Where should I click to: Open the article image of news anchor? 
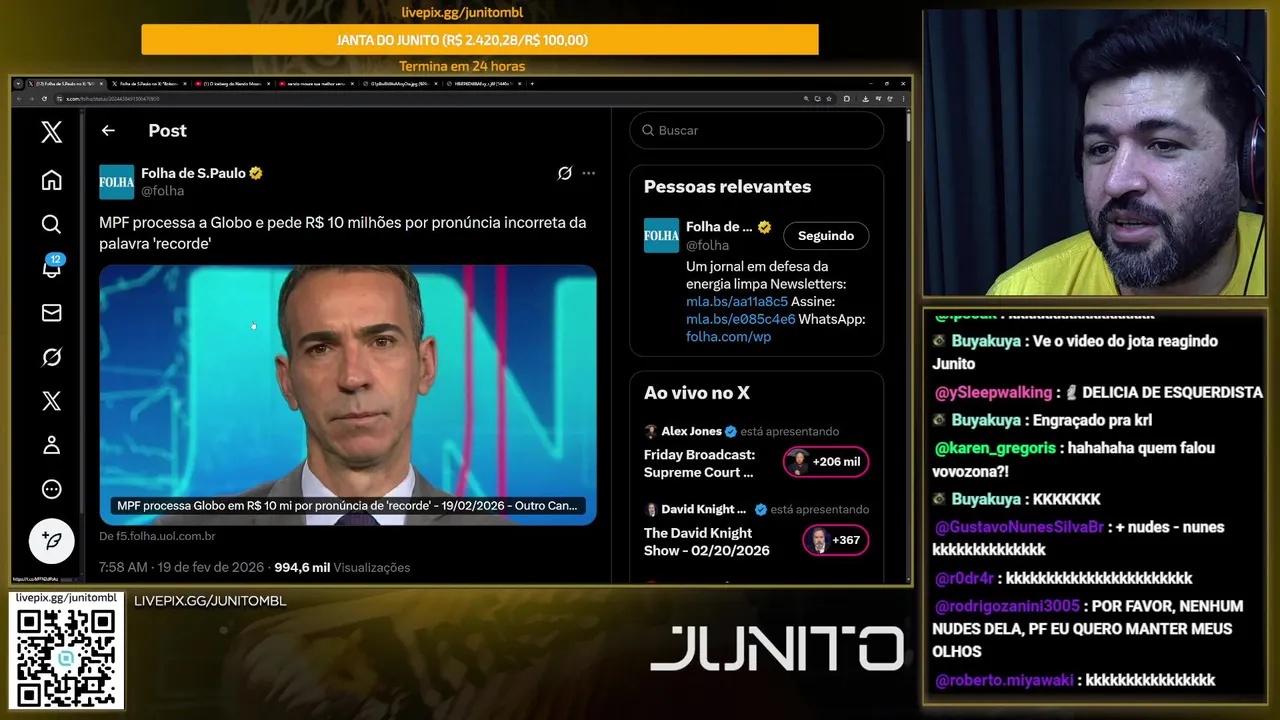pos(348,395)
